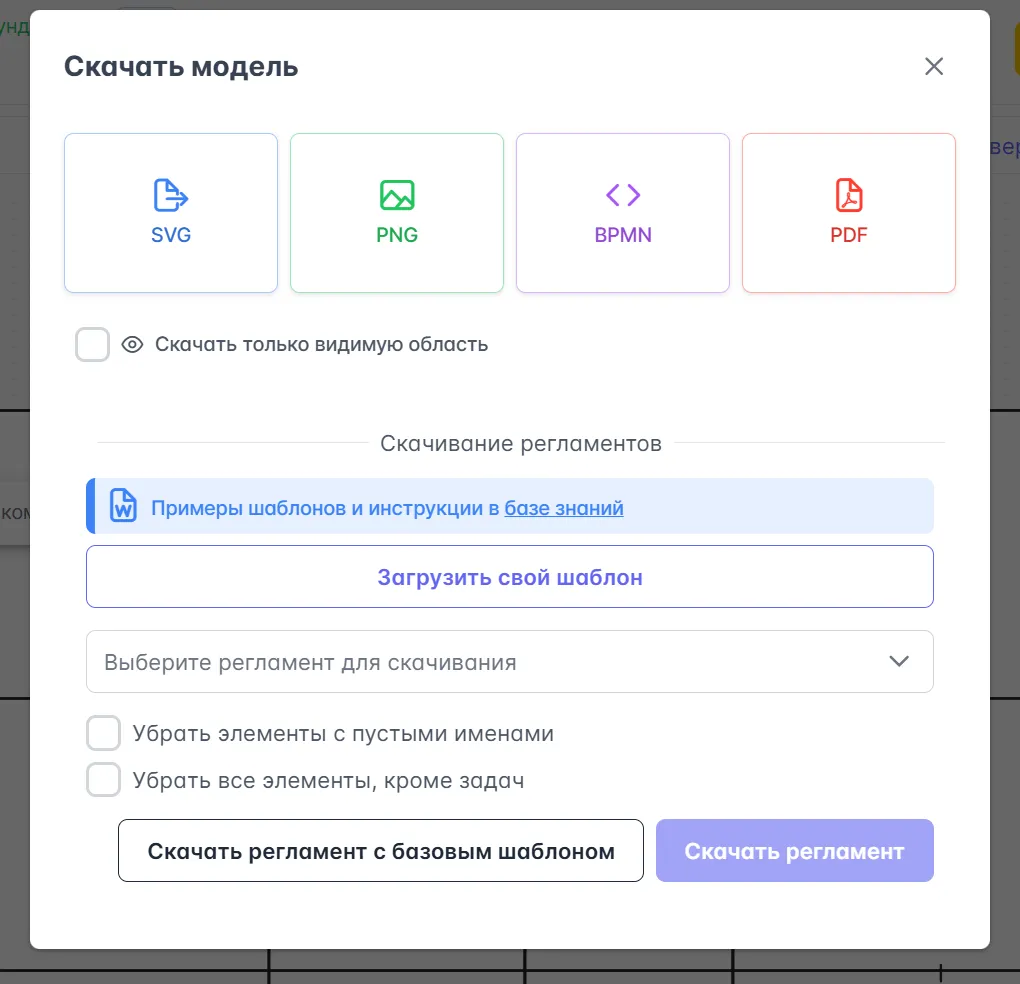The width and height of the screenshot is (1020, 984).
Task: Open the базе знаний link
Action: 564,508
